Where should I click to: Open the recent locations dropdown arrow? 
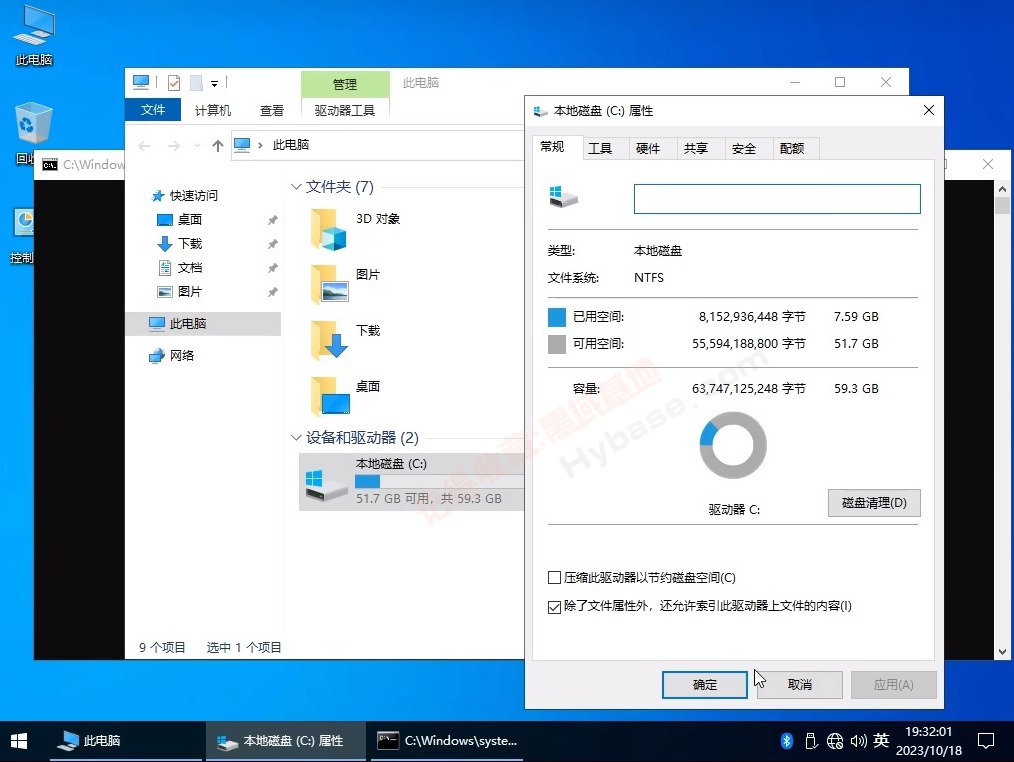pos(197,146)
